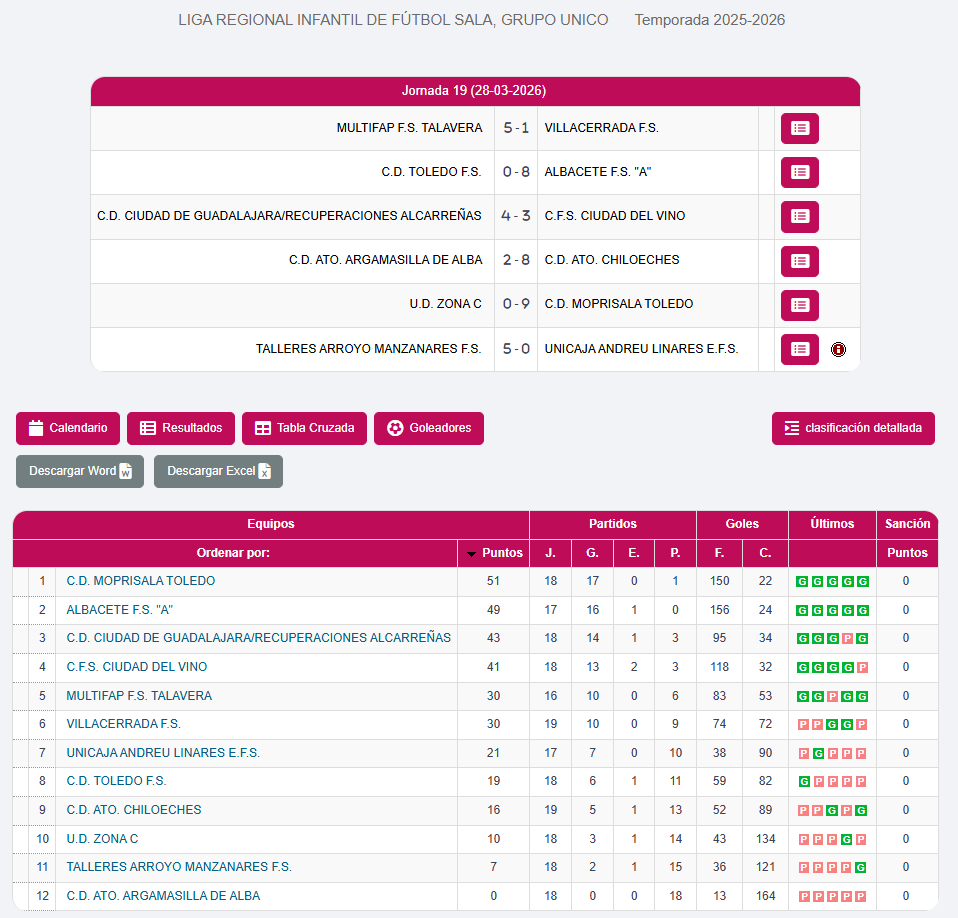Viewport: 958px width, 918px height.
Task: Open C.D. ATO. ARGAMASILLA DE ALBA in standings
Action: 163,896
